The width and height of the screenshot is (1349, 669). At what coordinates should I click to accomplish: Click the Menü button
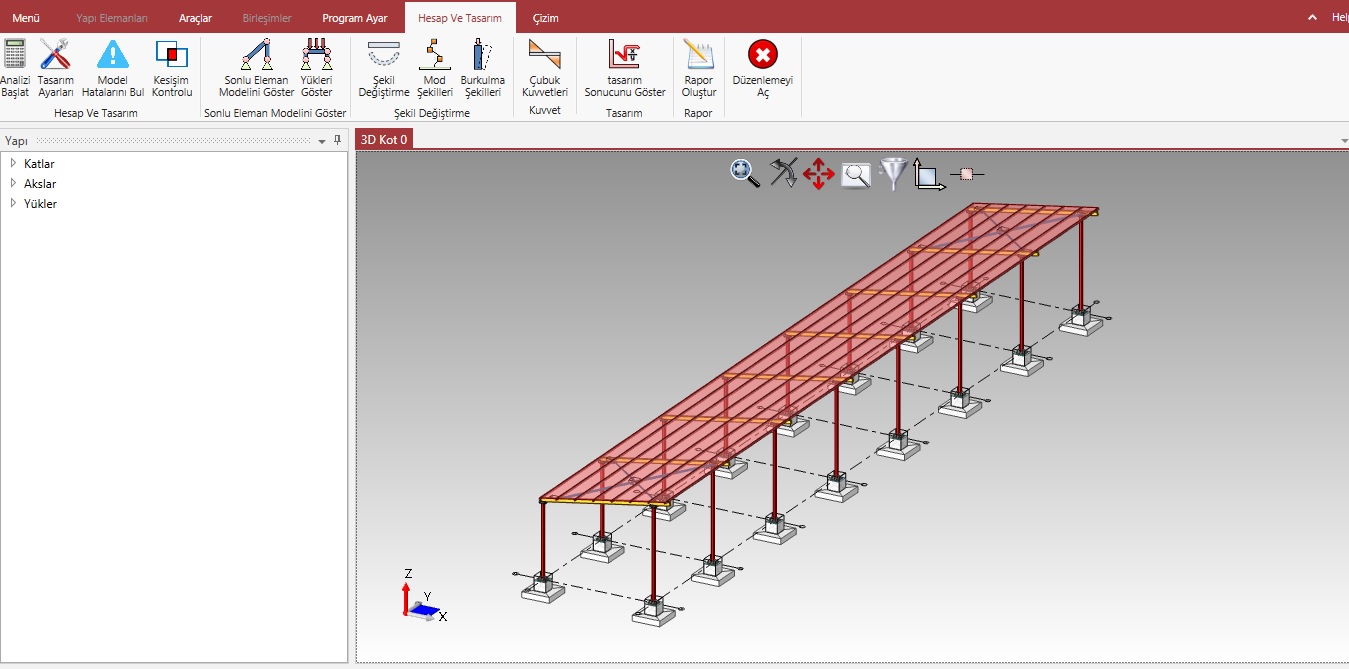[x=26, y=18]
